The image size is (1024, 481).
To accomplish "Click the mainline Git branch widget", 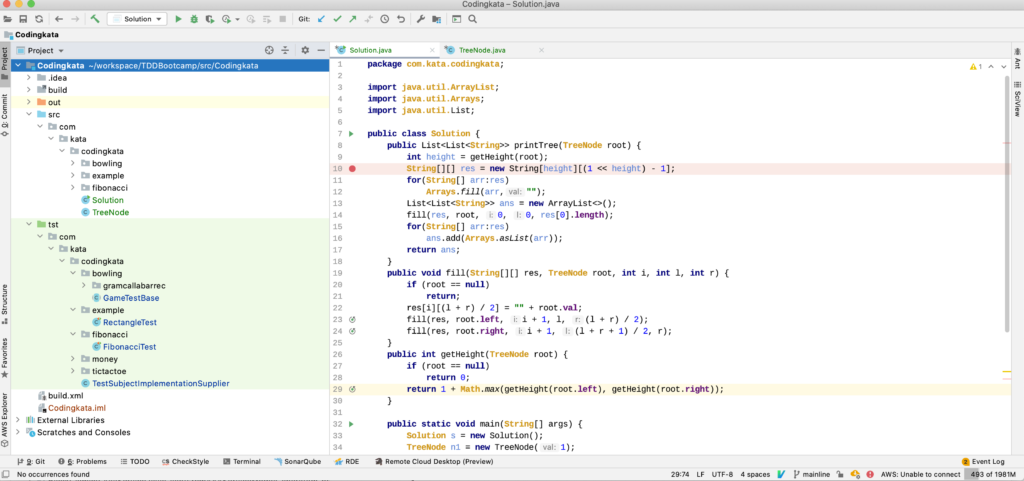I will click(812, 474).
